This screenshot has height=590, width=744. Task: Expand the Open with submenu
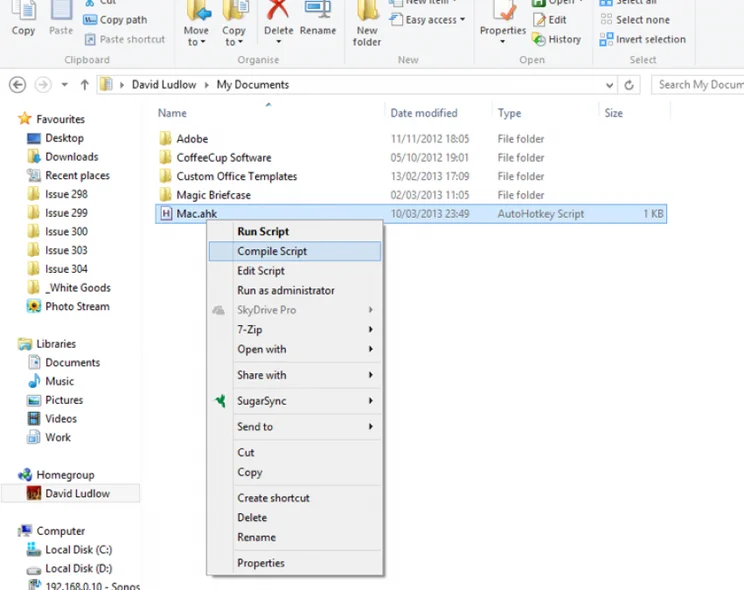[295, 349]
